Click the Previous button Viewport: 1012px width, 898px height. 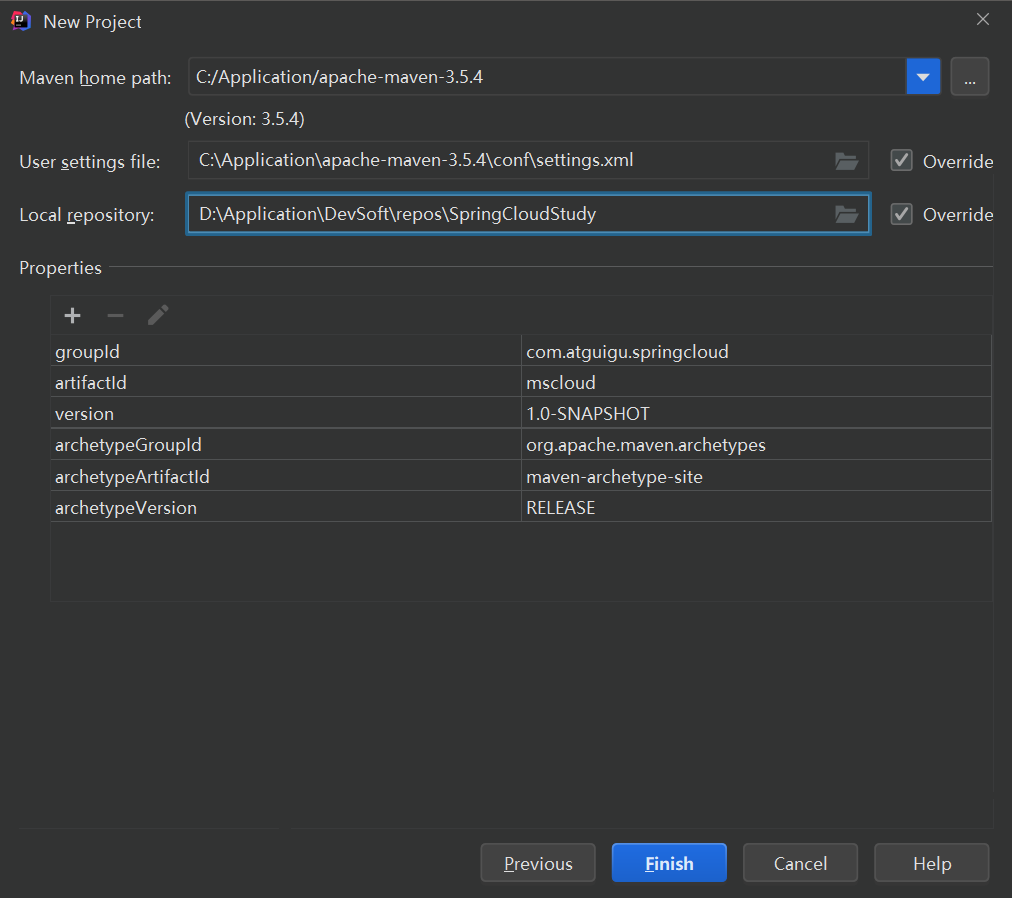pos(538,863)
